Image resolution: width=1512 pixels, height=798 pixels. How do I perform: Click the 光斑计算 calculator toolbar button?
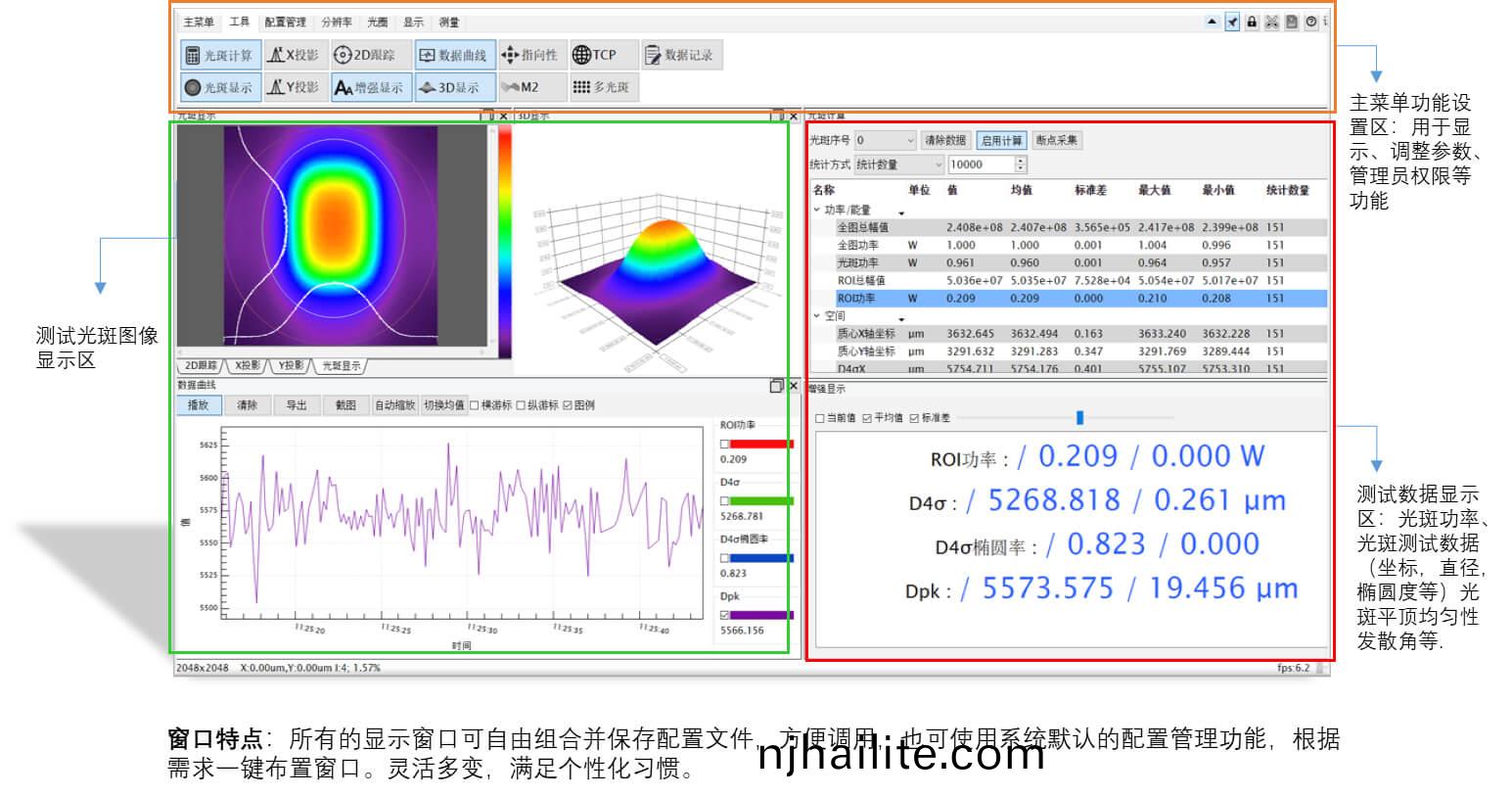click(x=219, y=56)
